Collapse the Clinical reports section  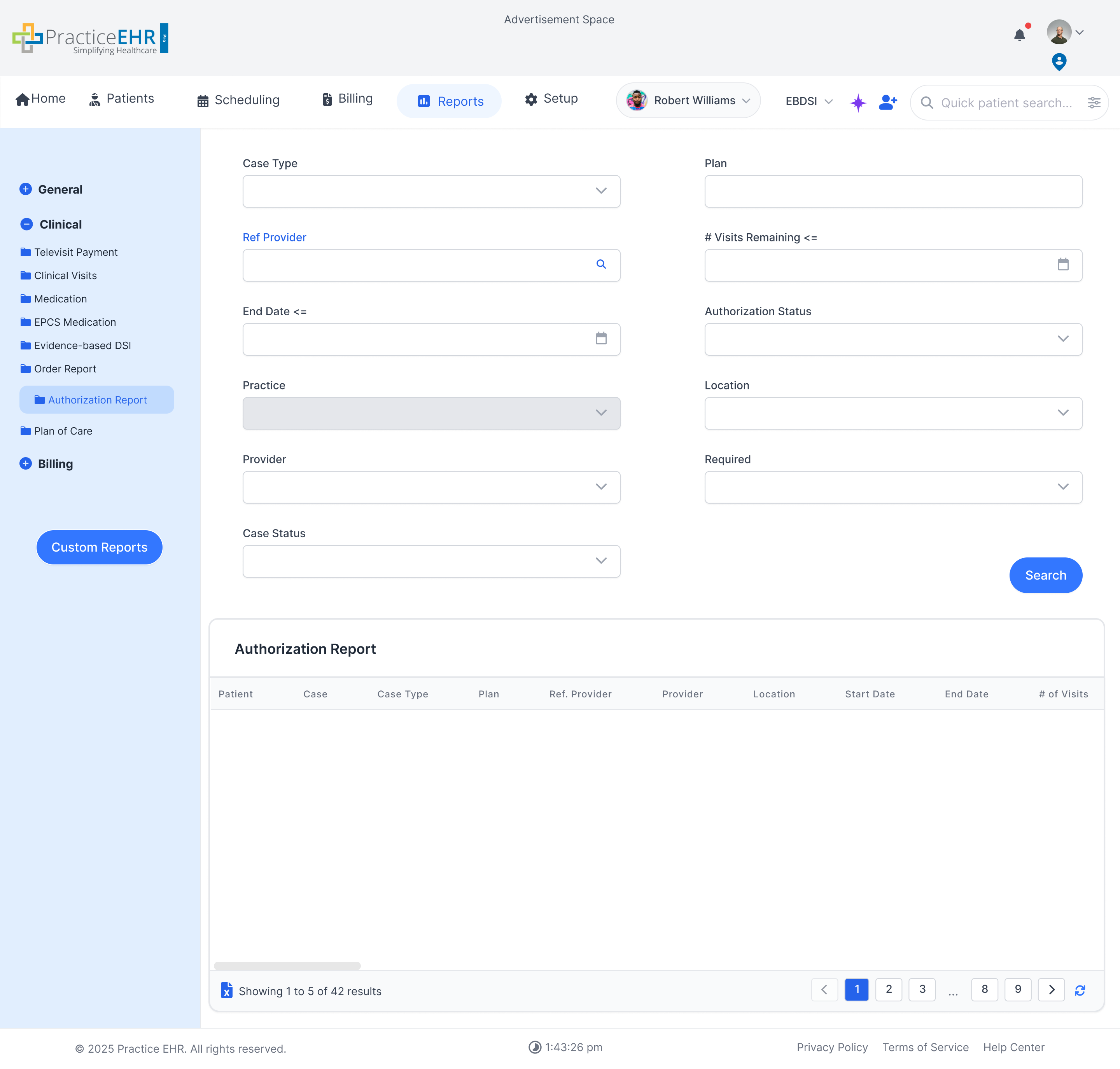click(x=26, y=224)
